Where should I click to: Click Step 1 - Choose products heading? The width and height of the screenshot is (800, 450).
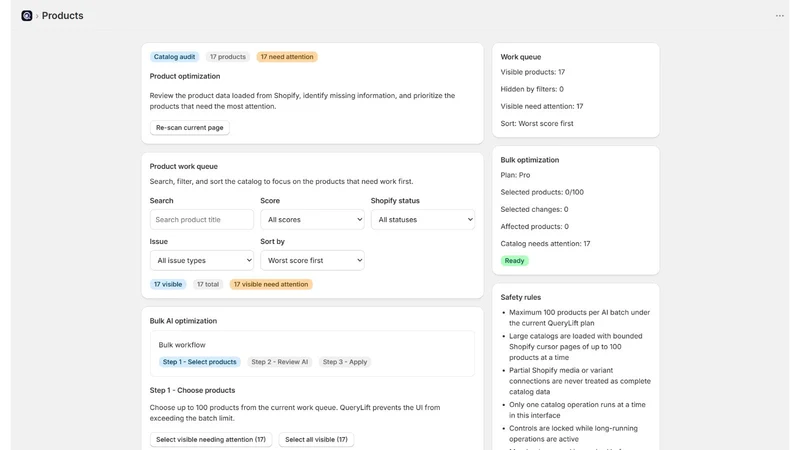[192, 390]
